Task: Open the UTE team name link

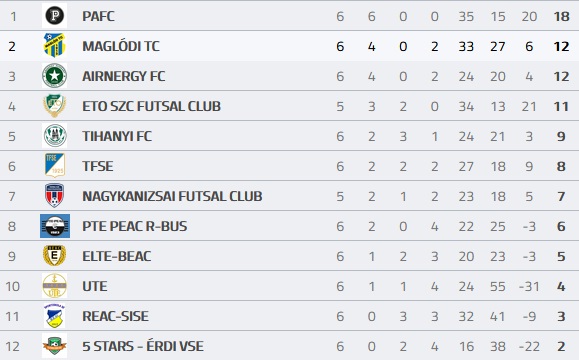Action: (95, 286)
